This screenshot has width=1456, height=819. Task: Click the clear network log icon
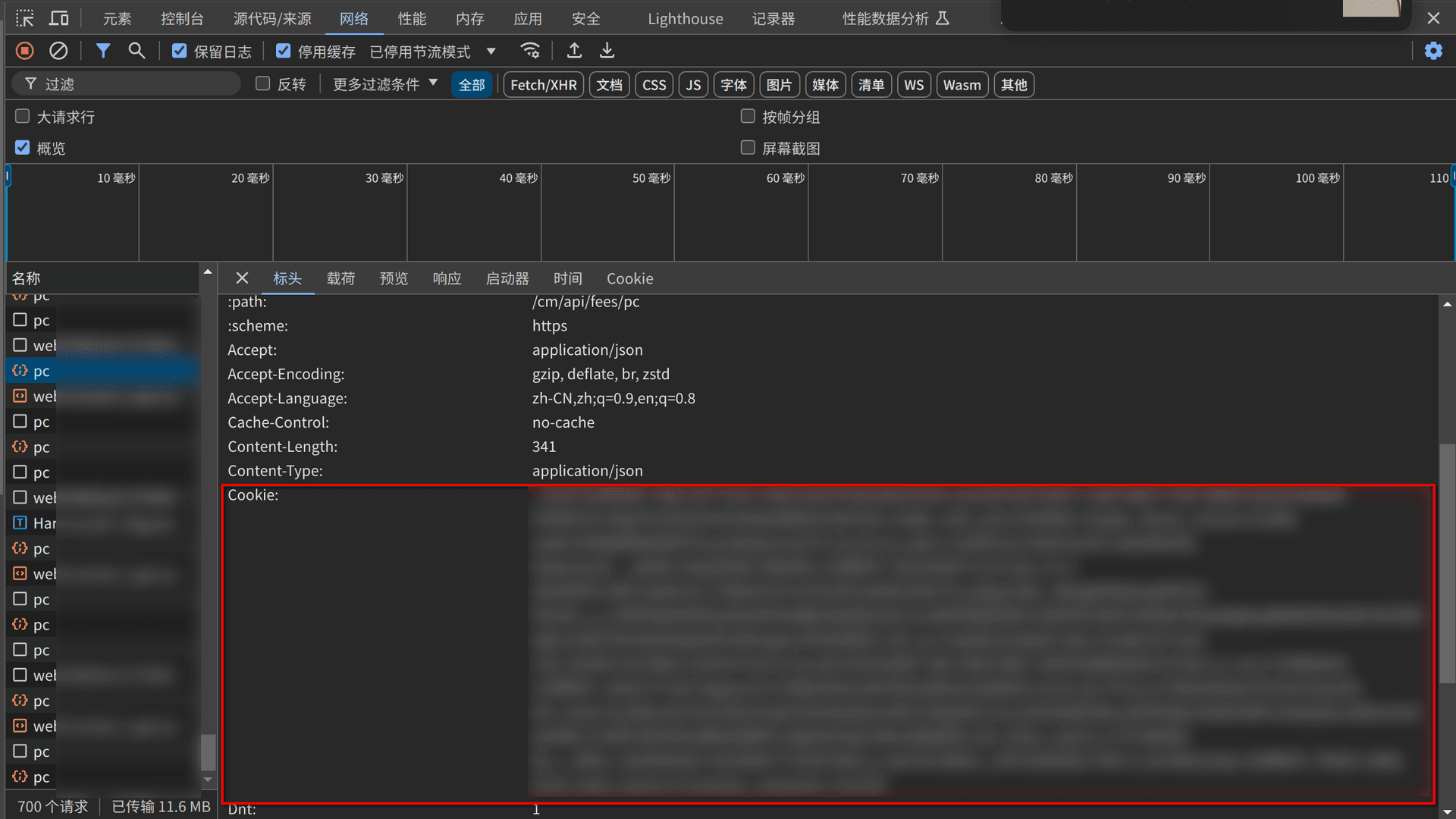58,51
